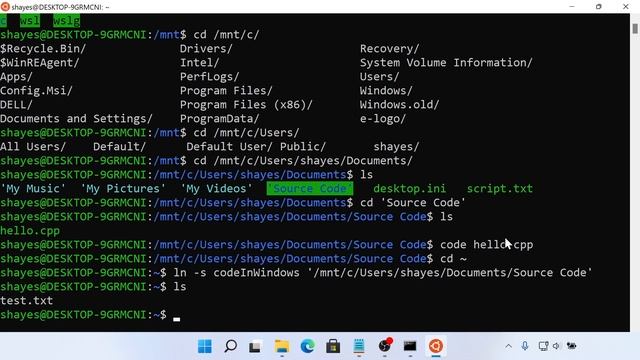Click 'ProgramData/' completion entry
The height and width of the screenshot is (360, 640).
pos(220,119)
